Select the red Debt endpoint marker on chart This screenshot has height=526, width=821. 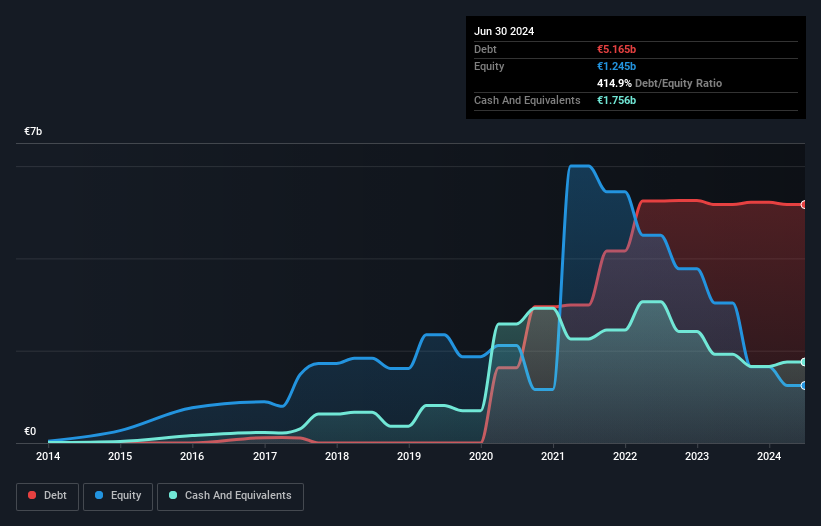804,205
